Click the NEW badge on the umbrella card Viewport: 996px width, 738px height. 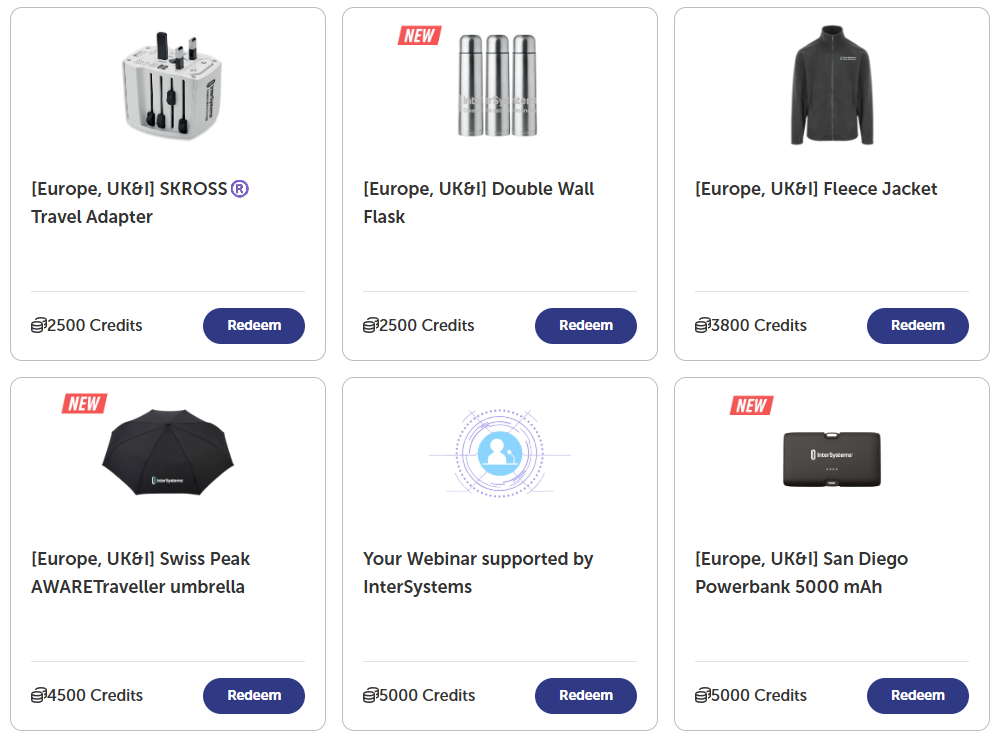point(84,403)
